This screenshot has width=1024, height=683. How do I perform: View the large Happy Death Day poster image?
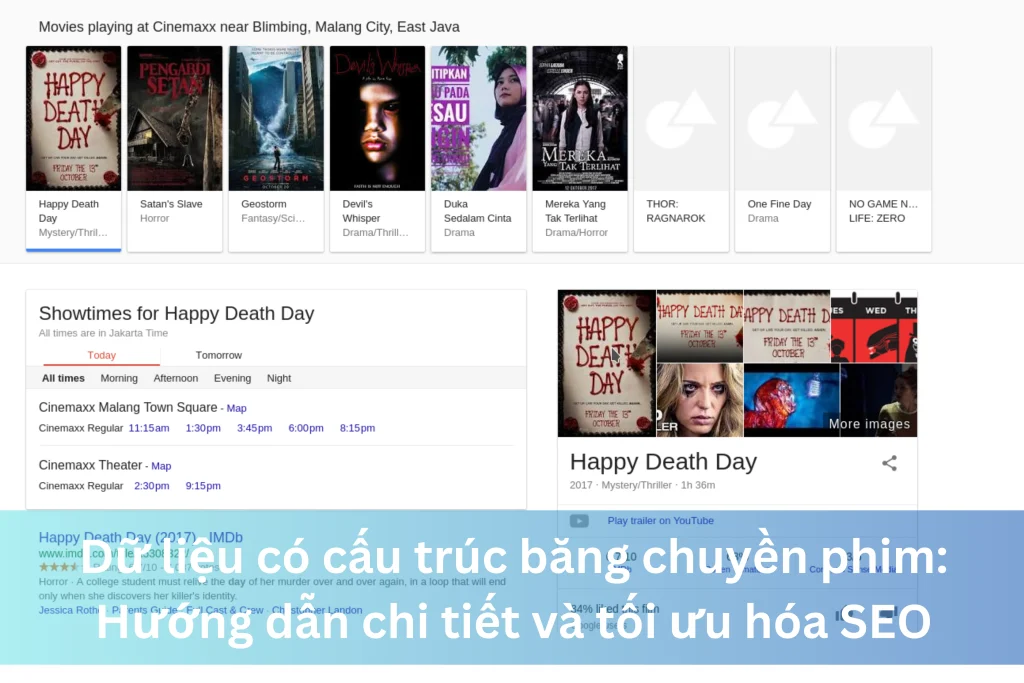[607, 363]
